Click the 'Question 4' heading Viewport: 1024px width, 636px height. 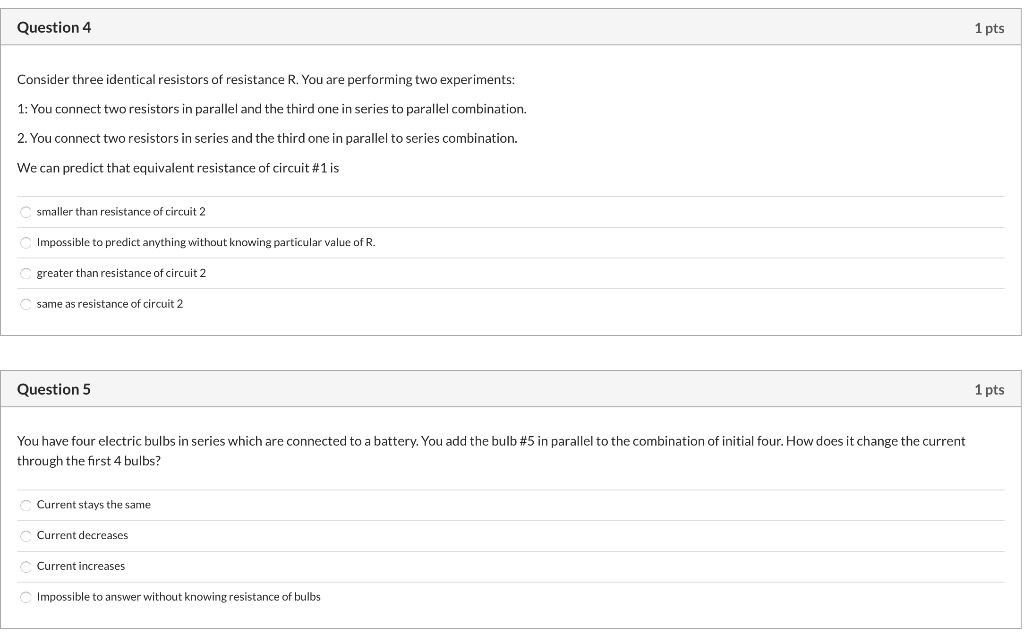[54, 27]
